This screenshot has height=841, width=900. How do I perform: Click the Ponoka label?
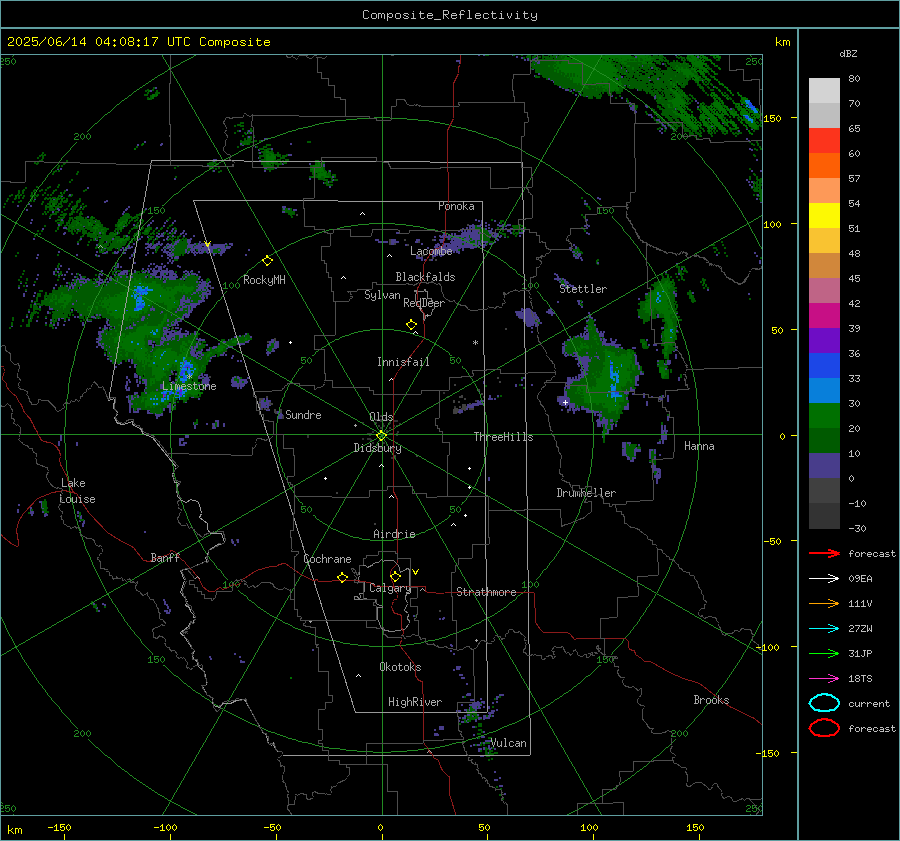(456, 206)
